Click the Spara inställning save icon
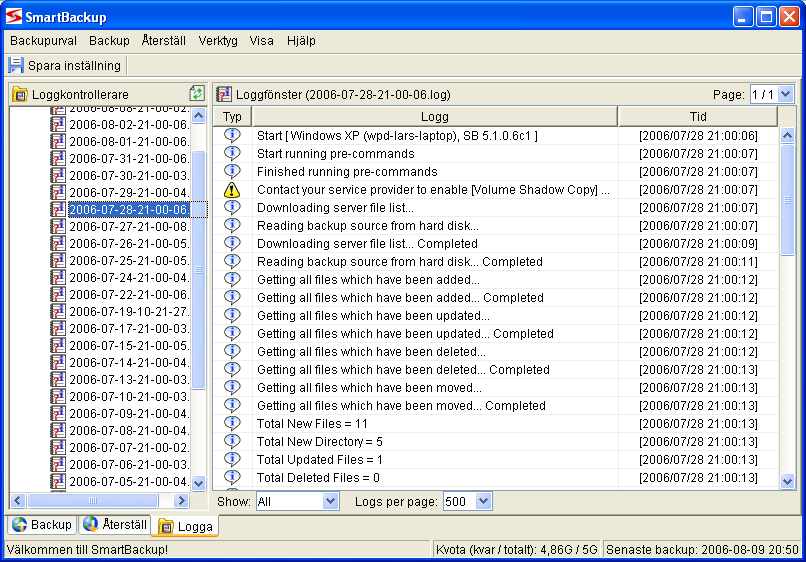Screen dimensions: 806x562 (16, 65)
